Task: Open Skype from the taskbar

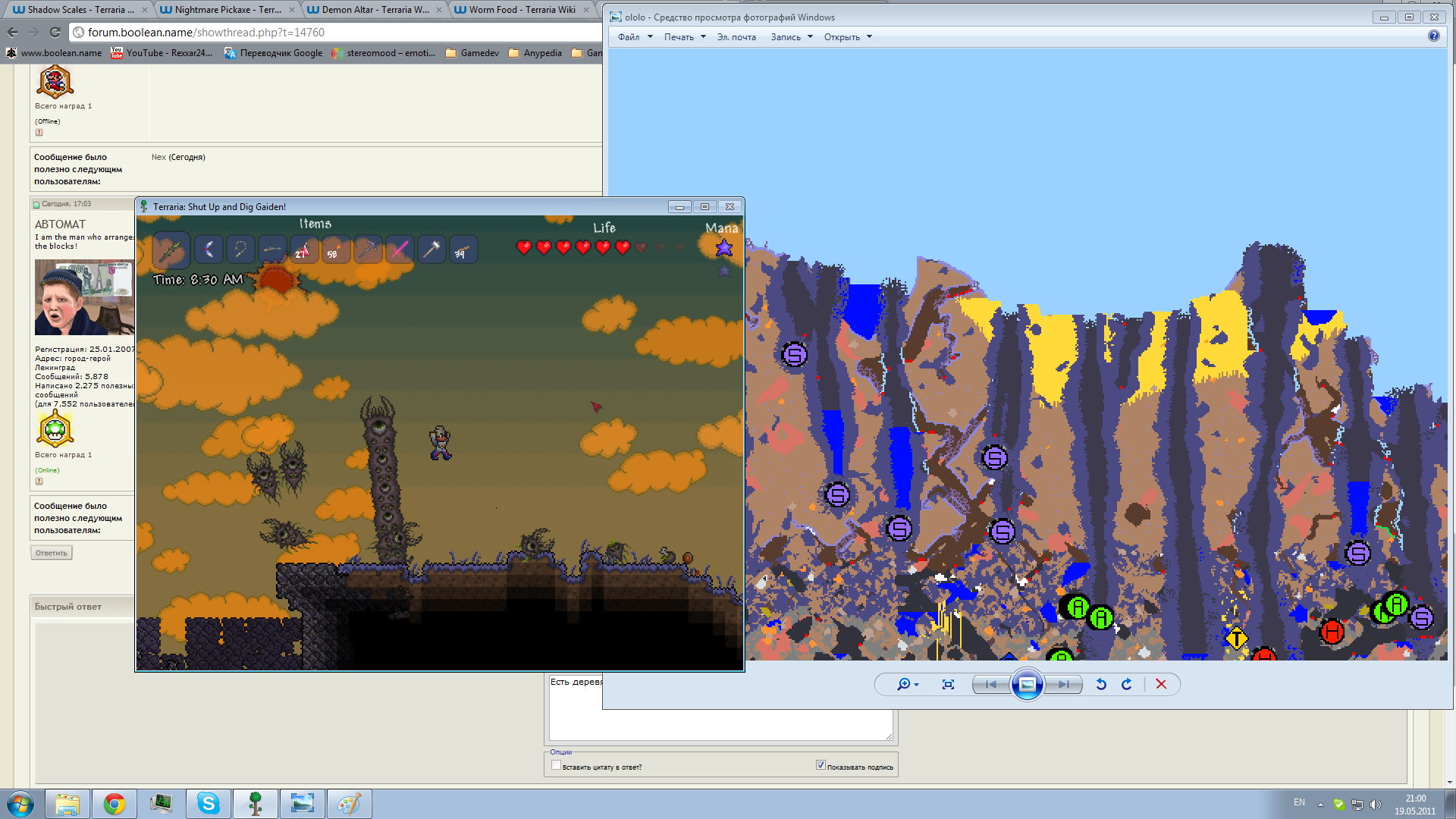Action: tap(208, 803)
